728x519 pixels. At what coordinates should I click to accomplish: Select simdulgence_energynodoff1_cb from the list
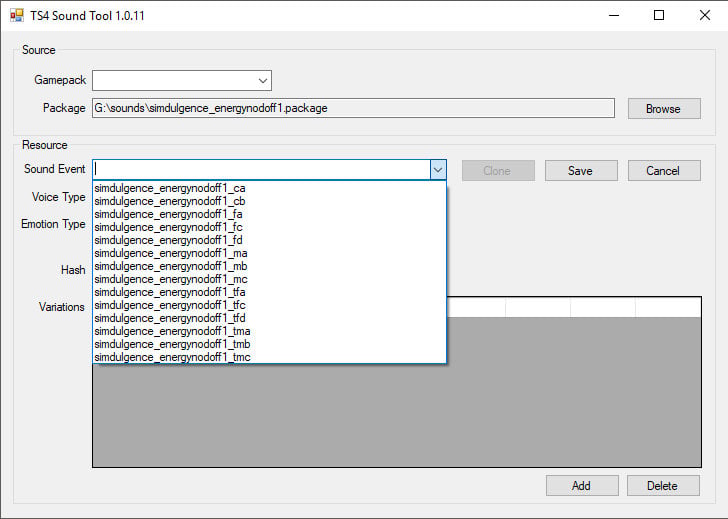point(269,201)
